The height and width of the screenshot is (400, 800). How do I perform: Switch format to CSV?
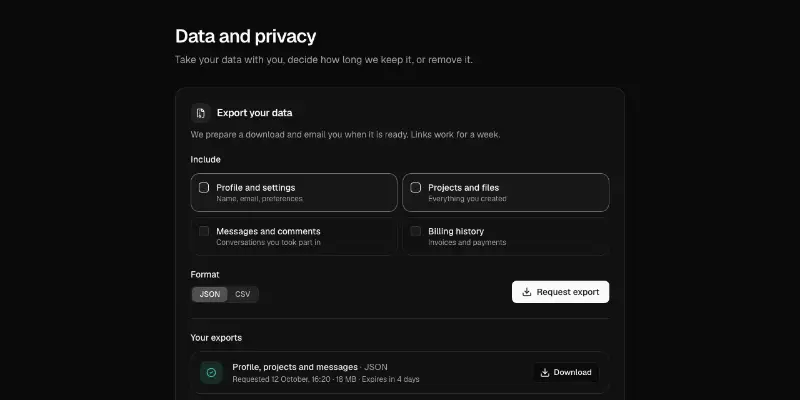pyautogui.click(x=243, y=294)
